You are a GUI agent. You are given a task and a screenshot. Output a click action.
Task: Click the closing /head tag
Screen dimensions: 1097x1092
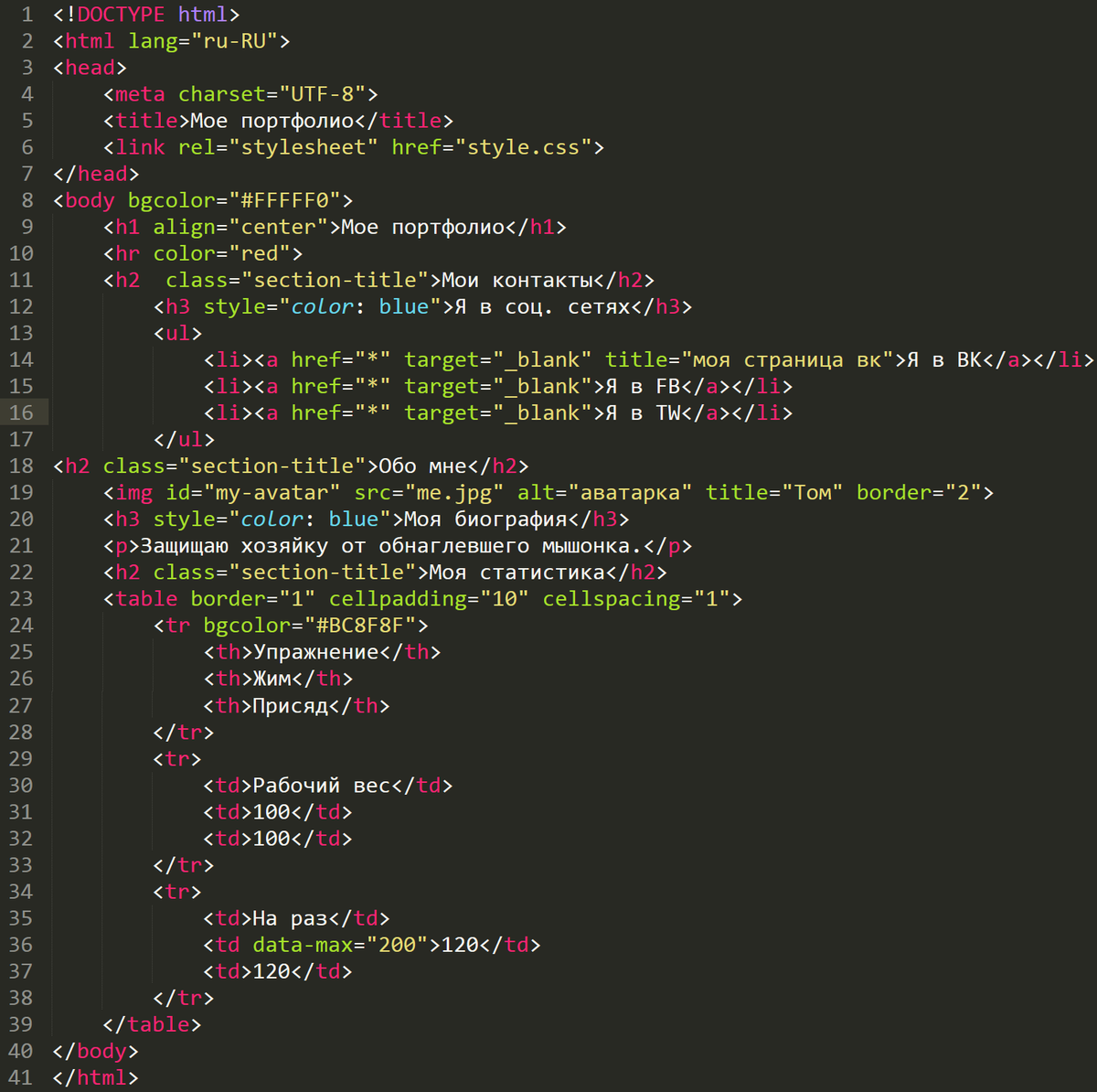96,174
